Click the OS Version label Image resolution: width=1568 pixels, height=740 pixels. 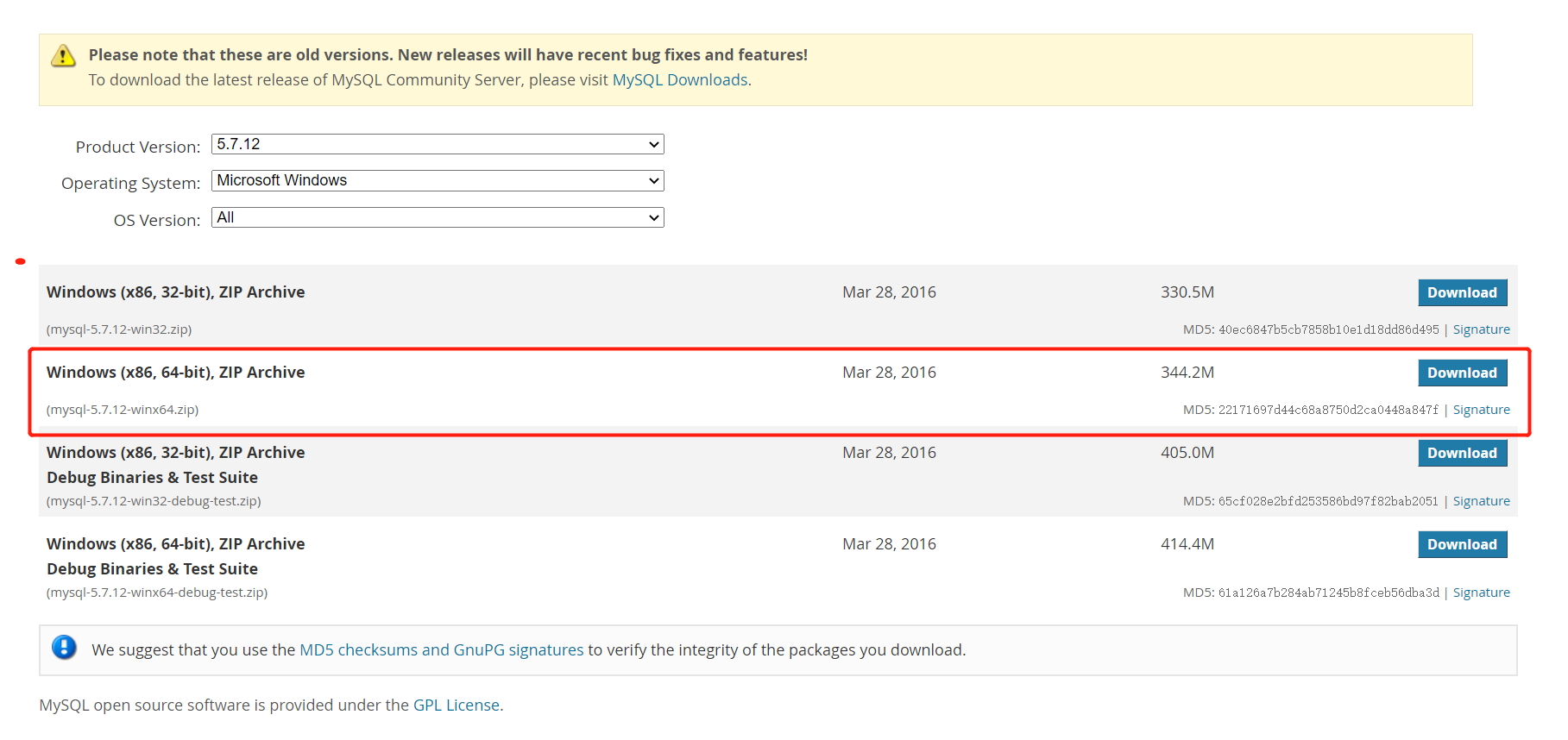click(x=157, y=221)
